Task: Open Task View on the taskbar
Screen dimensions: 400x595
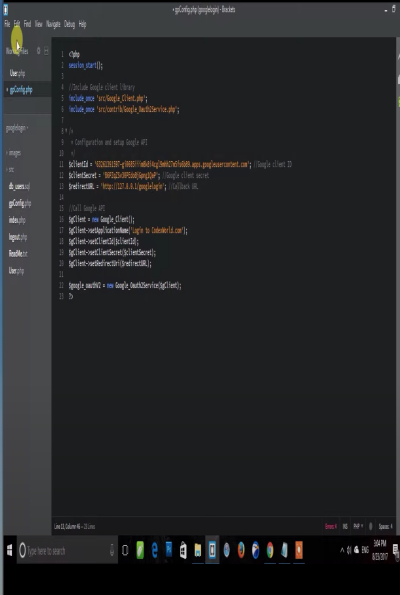Action: 125,550
